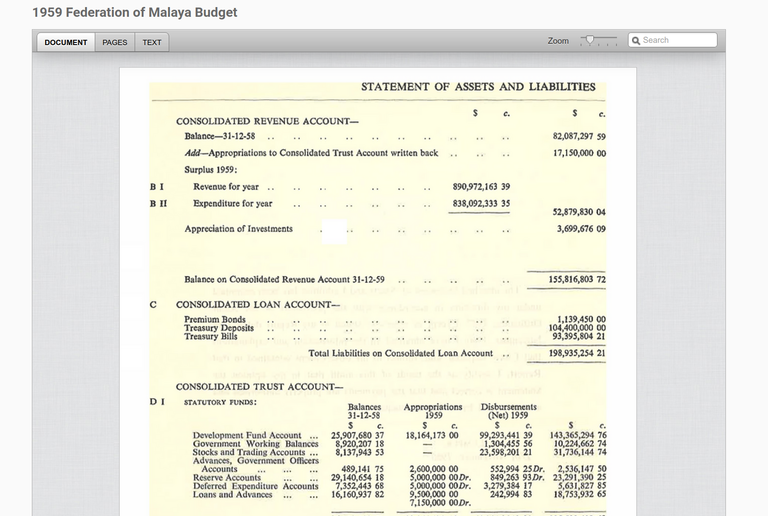Open the PAGES tab

(115, 42)
